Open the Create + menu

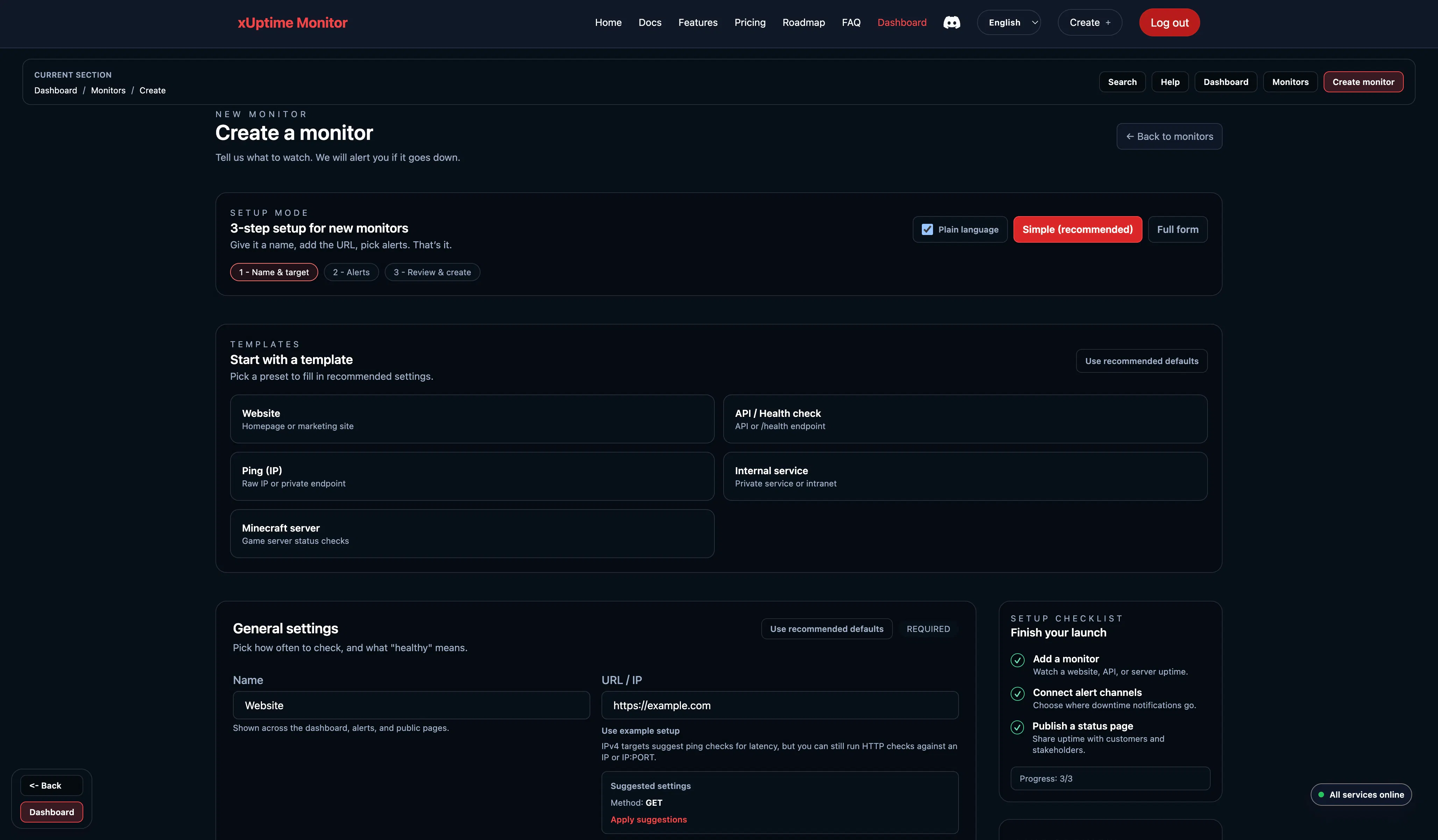click(x=1089, y=22)
